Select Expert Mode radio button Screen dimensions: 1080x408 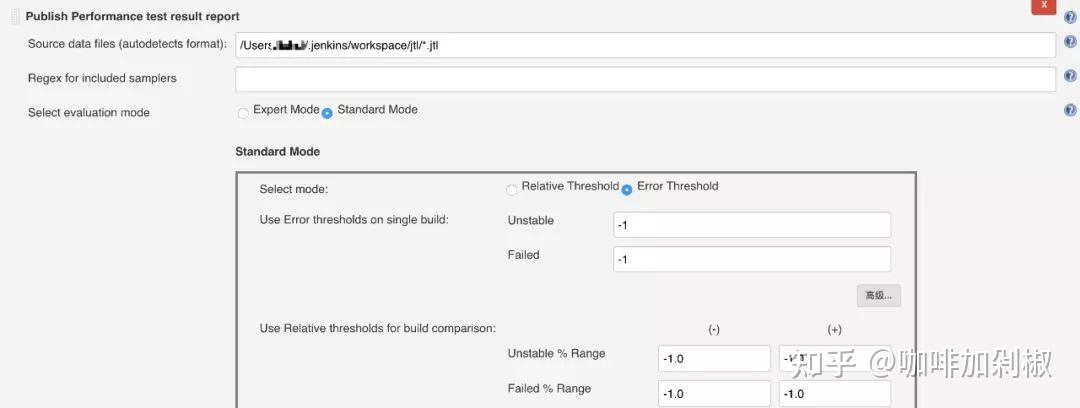243,113
